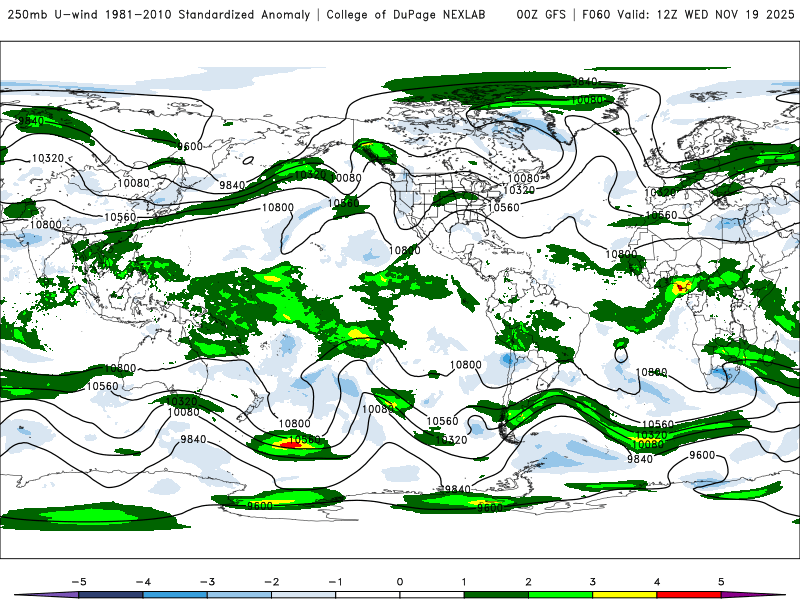Click the "4" colorbar label

pos(657,582)
